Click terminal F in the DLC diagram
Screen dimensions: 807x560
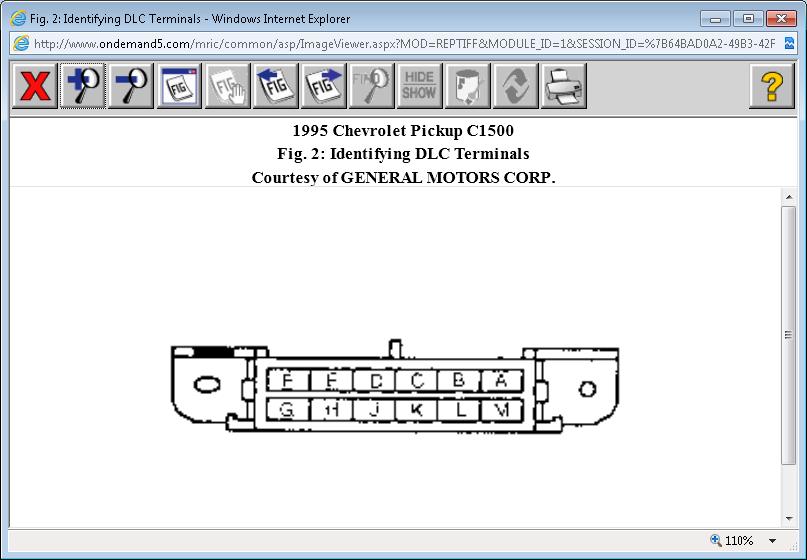[288, 381]
